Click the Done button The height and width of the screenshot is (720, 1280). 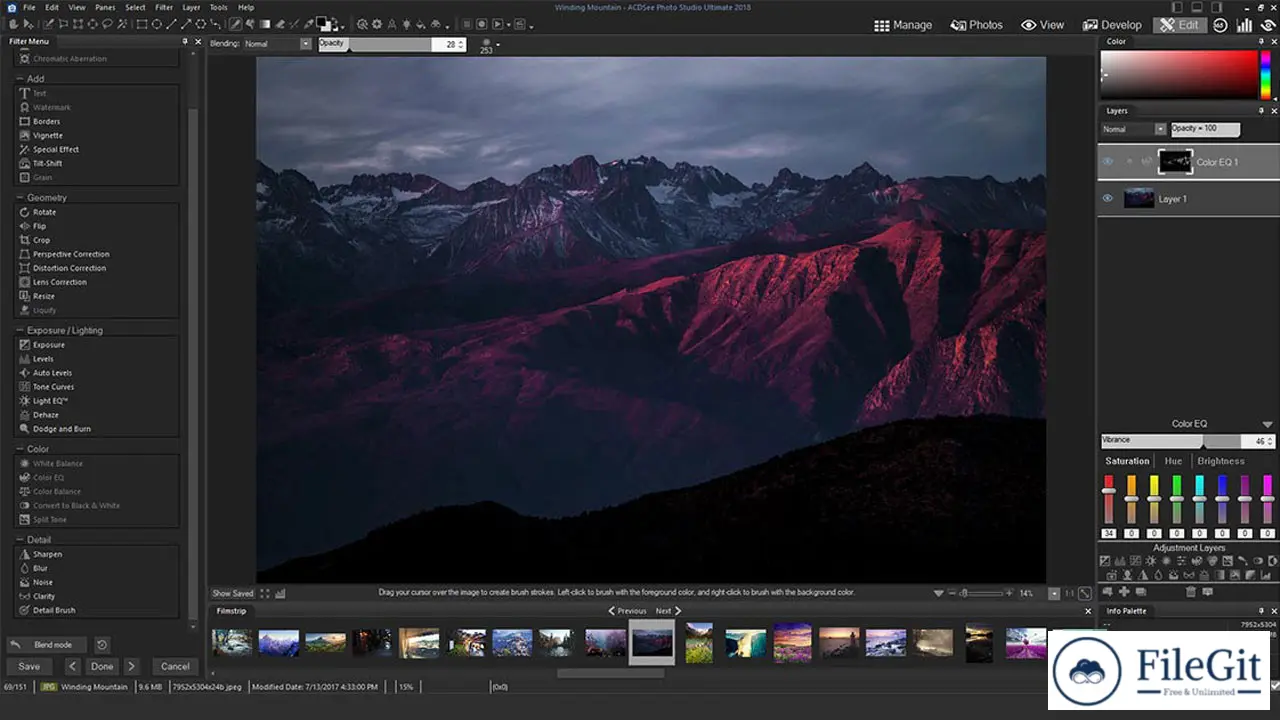point(102,666)
